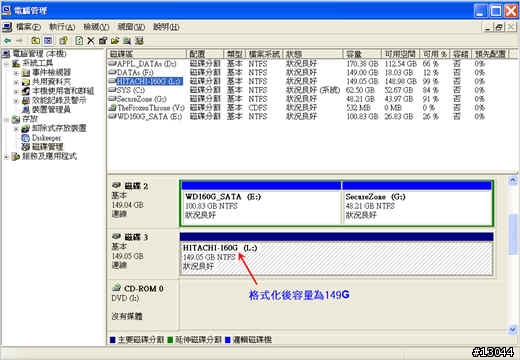Click the 裝置管理員 device manager icon
520x360 pixels.
(x=26, y=109)
